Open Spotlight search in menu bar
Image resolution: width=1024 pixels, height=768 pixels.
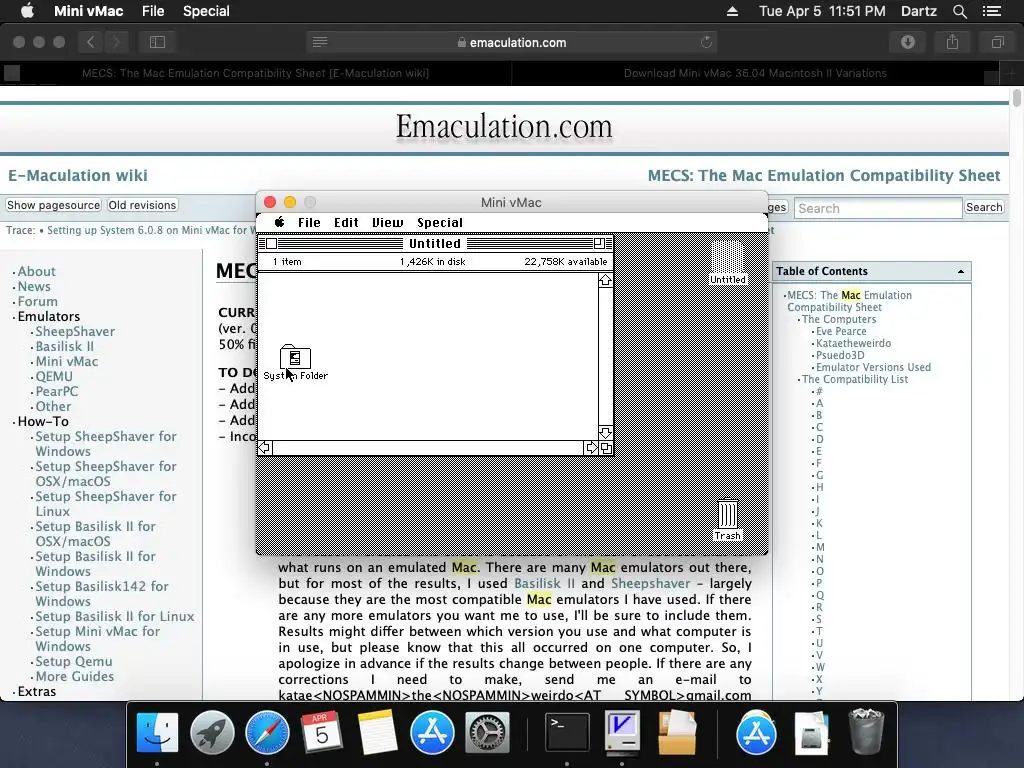[x=959, y=11]
